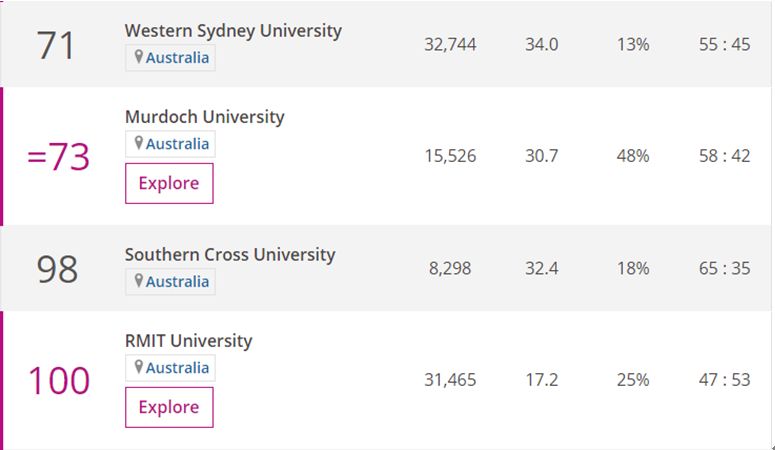Viewport: 775px width, 450px height.
Task: Open the Southern Cross University page
Action: 230,254
